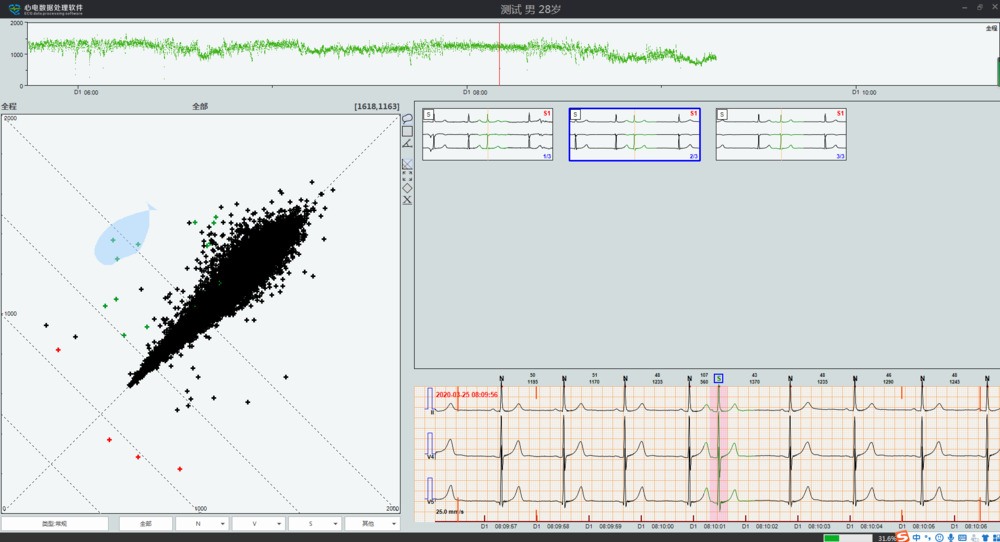This screenshot has height=542, width=1000.
Task: Open the N beat type dropdown
Action: pyautogui.click(x=201, y=523)
